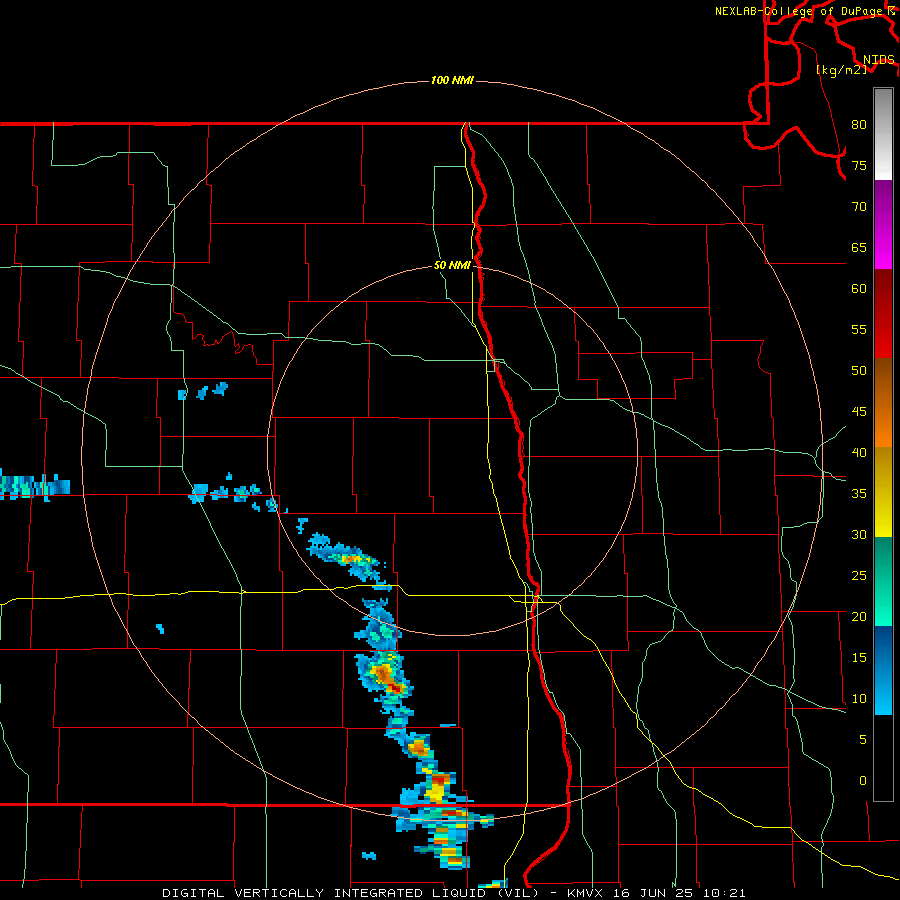Click the 40 scale value
900x900 pixels.
pyautogui.click(x=859, y=452)
